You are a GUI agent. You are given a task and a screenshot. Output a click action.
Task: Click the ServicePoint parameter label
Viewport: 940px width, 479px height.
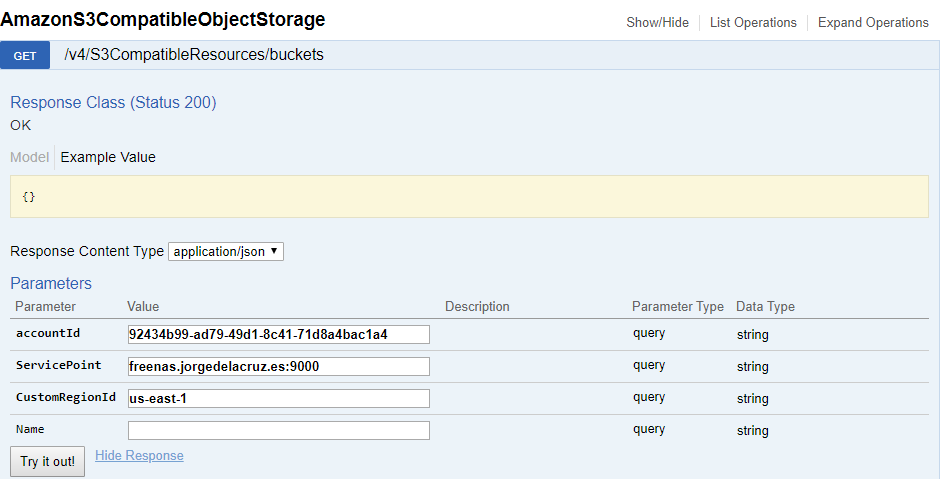click(59, 365)
